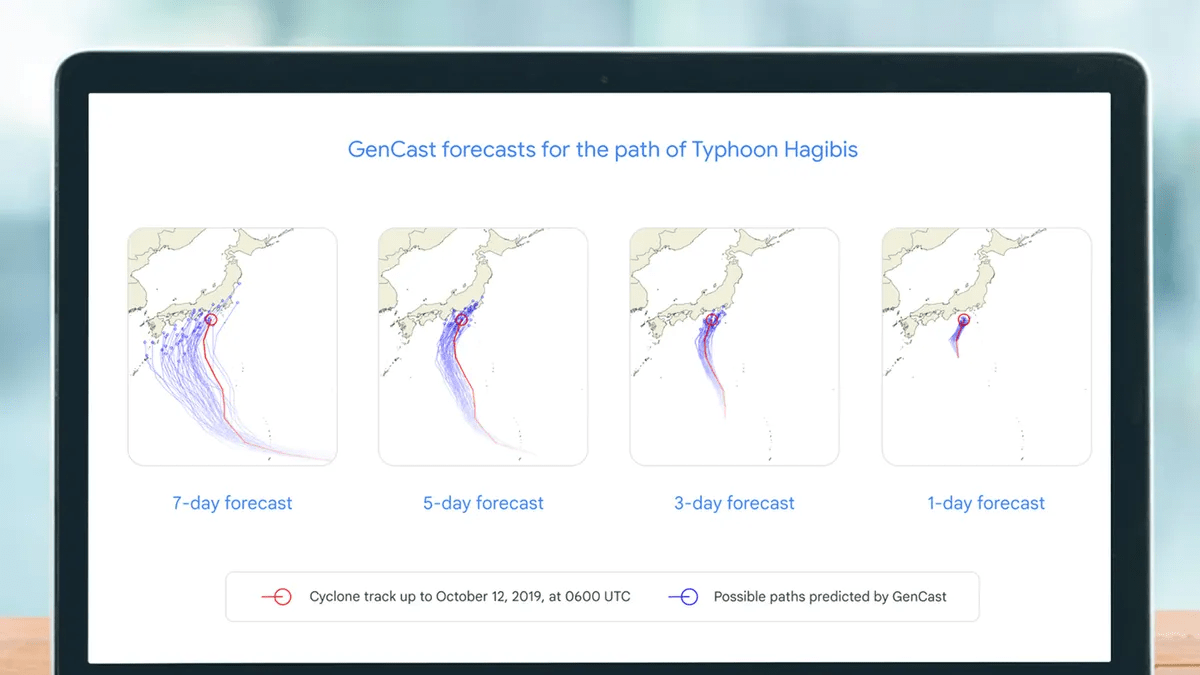
Task: Click the "7-day forecast" label
Action: coord(232,503)
